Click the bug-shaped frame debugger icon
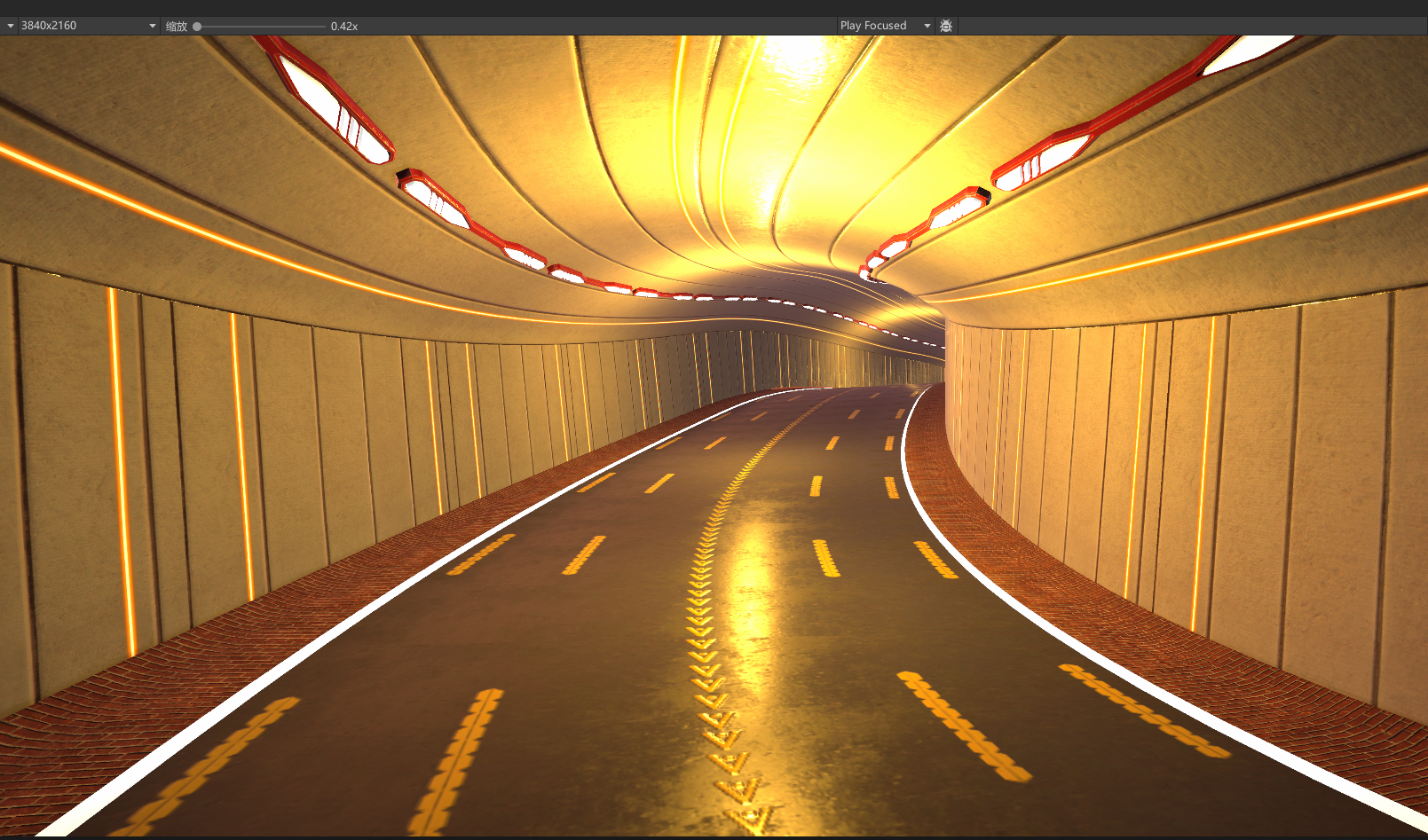Screen dimensions: 1428x840 pos(946,26)
